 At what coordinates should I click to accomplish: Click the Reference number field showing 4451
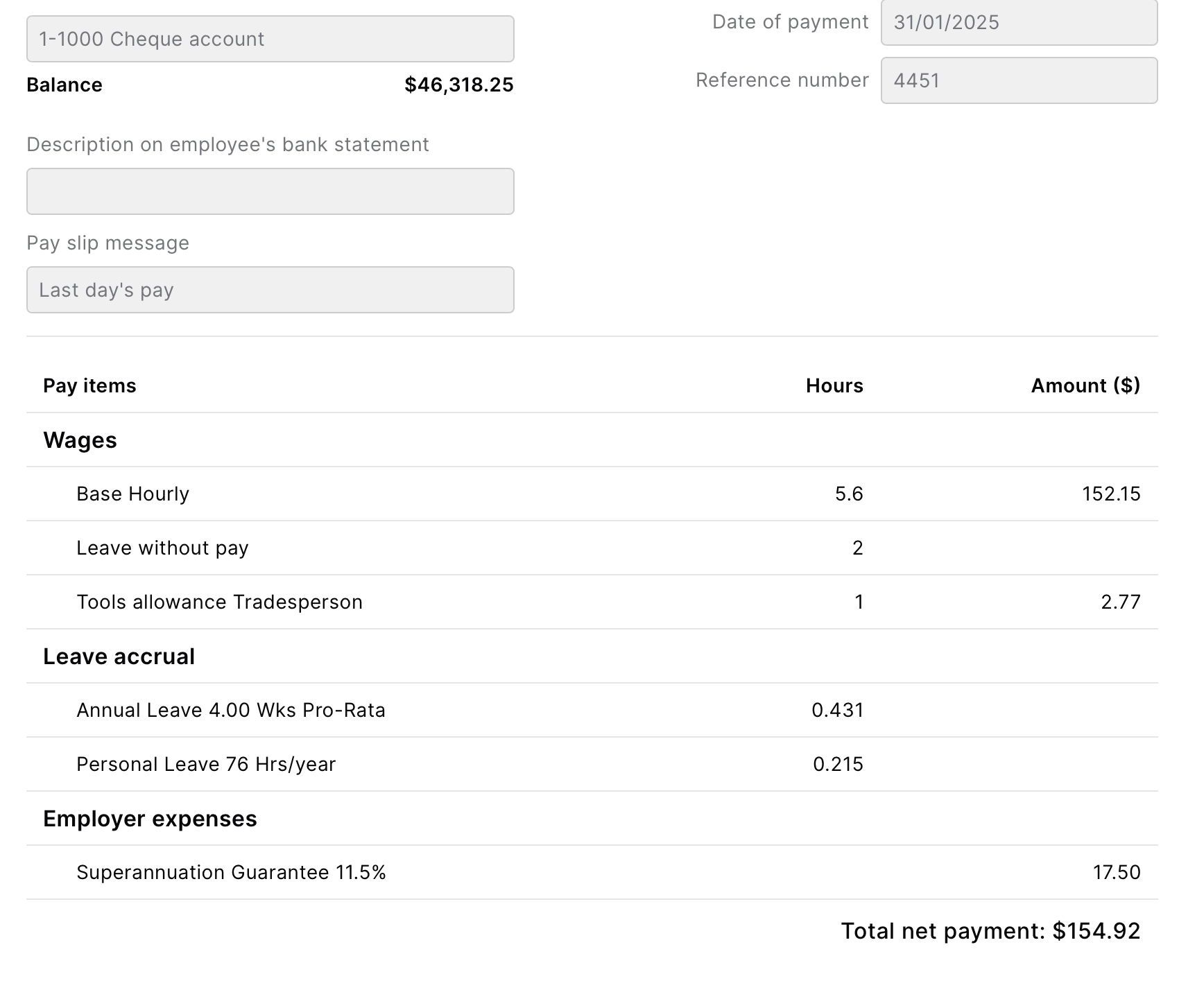(x=1018, y=80)
